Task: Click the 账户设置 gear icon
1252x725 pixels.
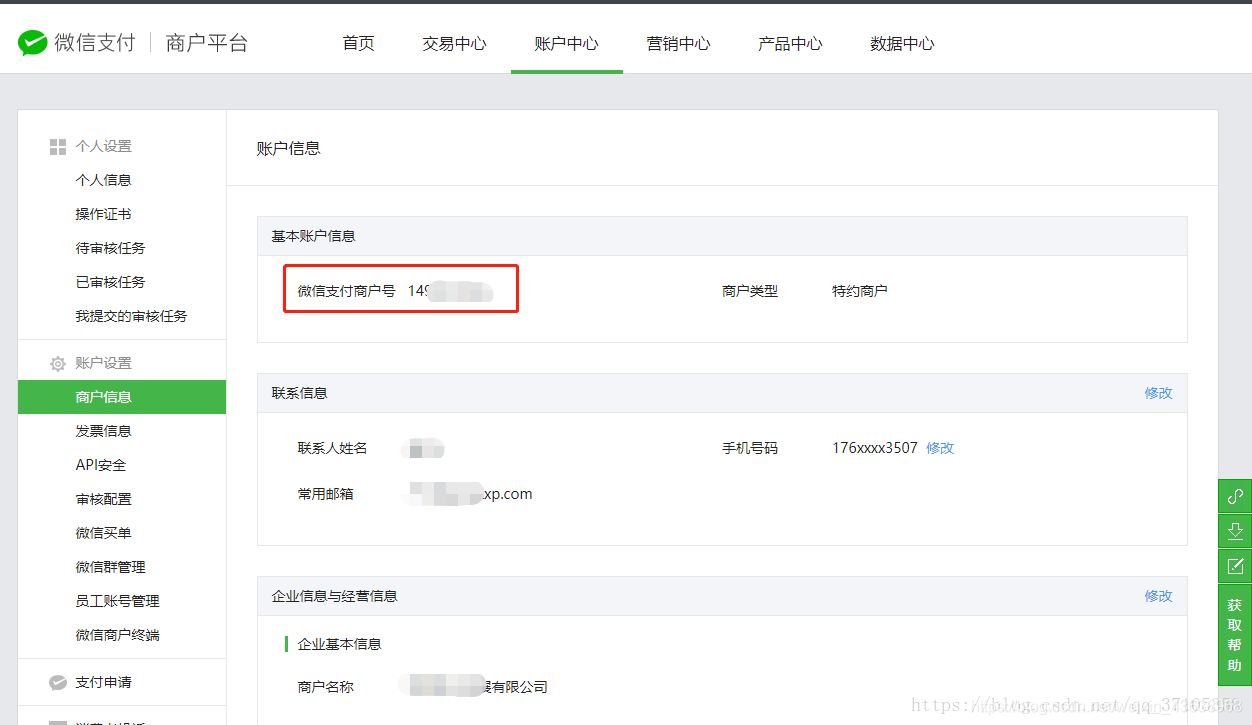Action: tap(58, 364)
